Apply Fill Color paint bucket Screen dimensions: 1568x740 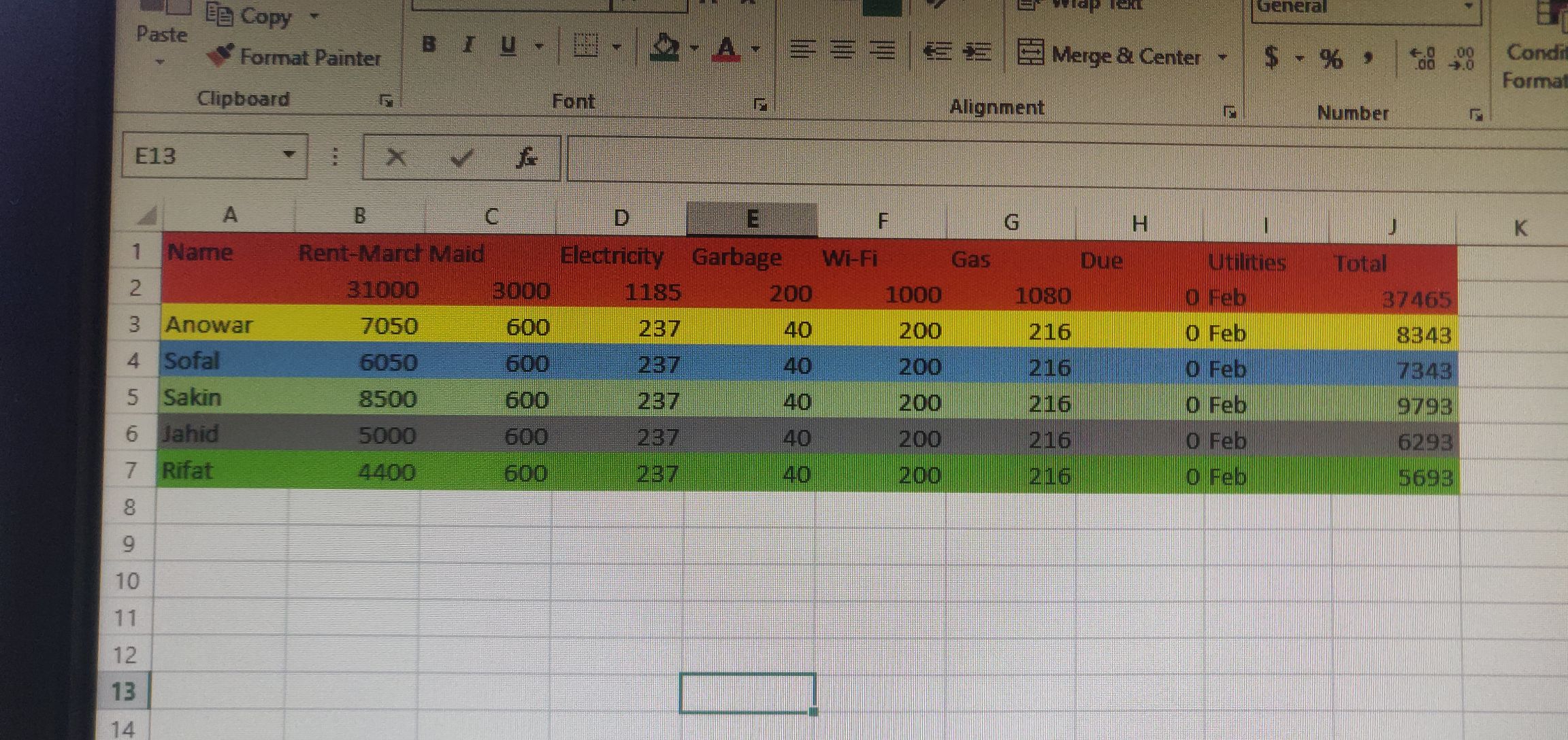pyautogui.click(x=664, y=48)
